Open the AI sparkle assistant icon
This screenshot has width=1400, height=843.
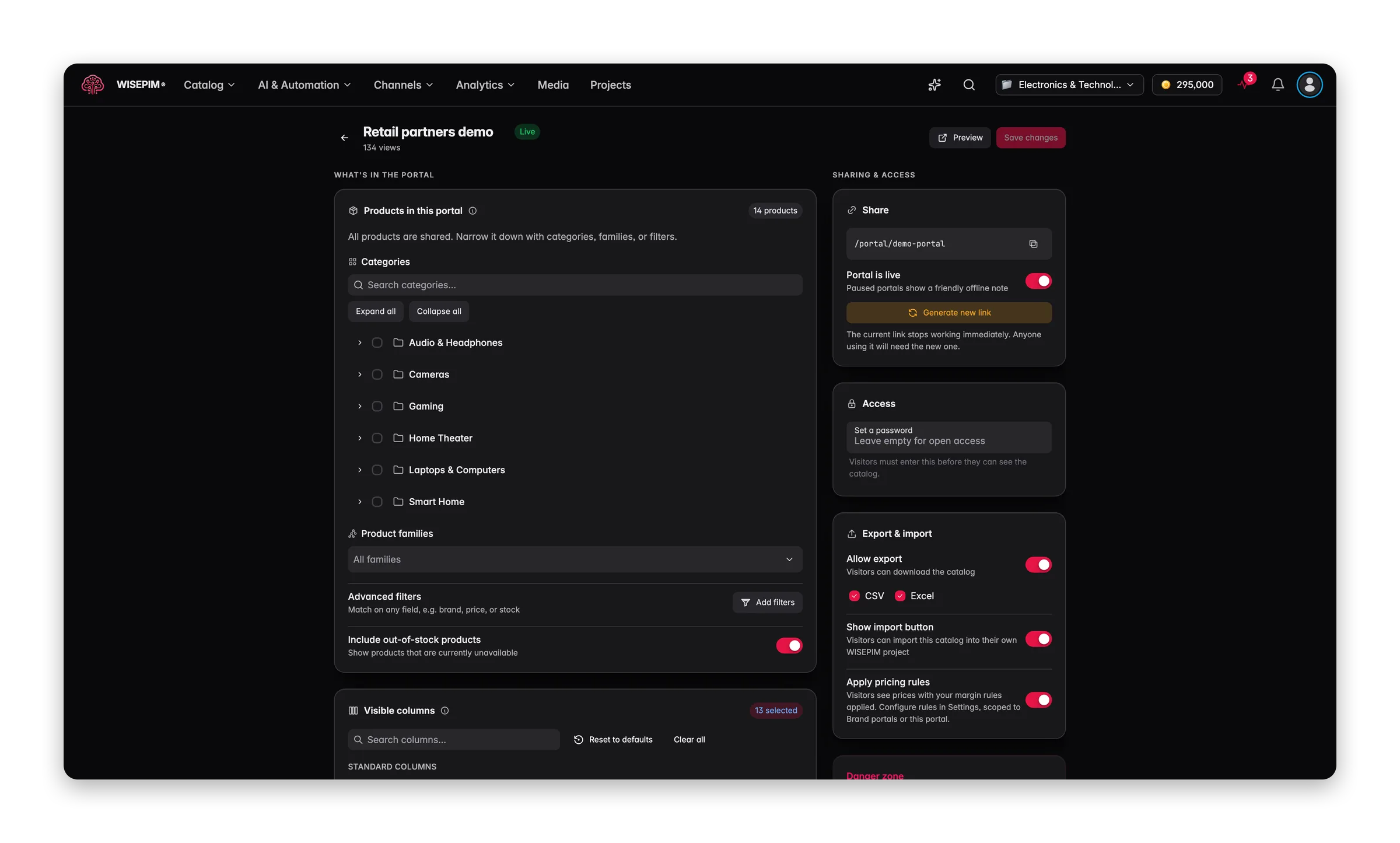[x=935, y=85]
